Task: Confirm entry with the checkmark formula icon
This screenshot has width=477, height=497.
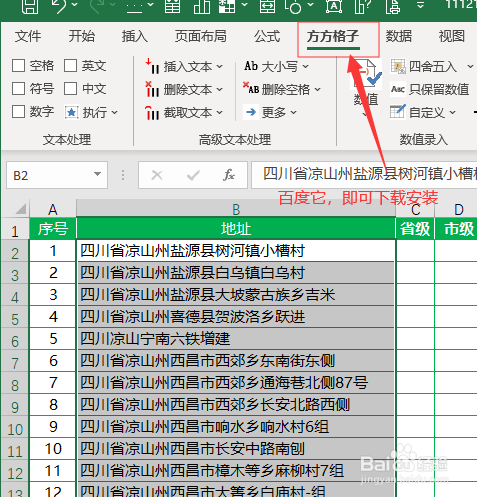Action: pos(193,175)
